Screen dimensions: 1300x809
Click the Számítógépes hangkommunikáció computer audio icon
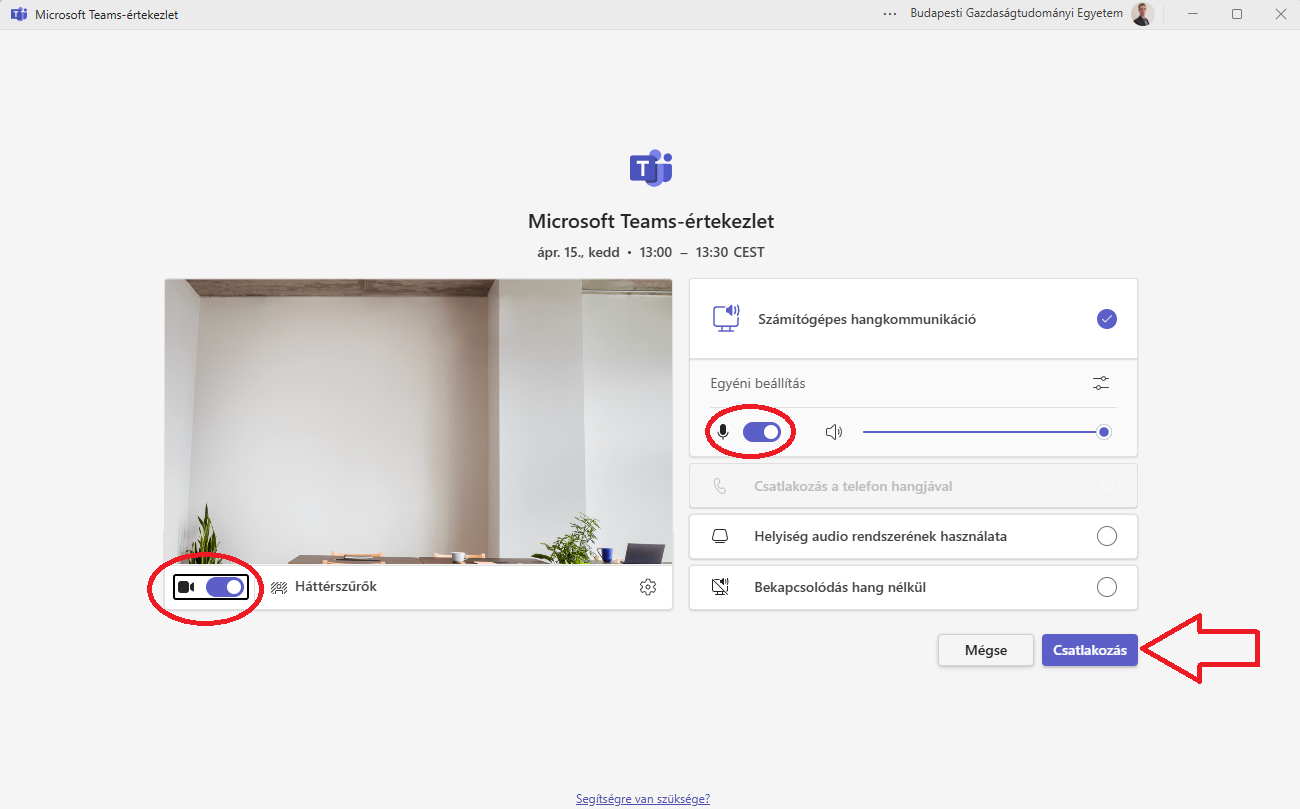(x=726, y=319)
